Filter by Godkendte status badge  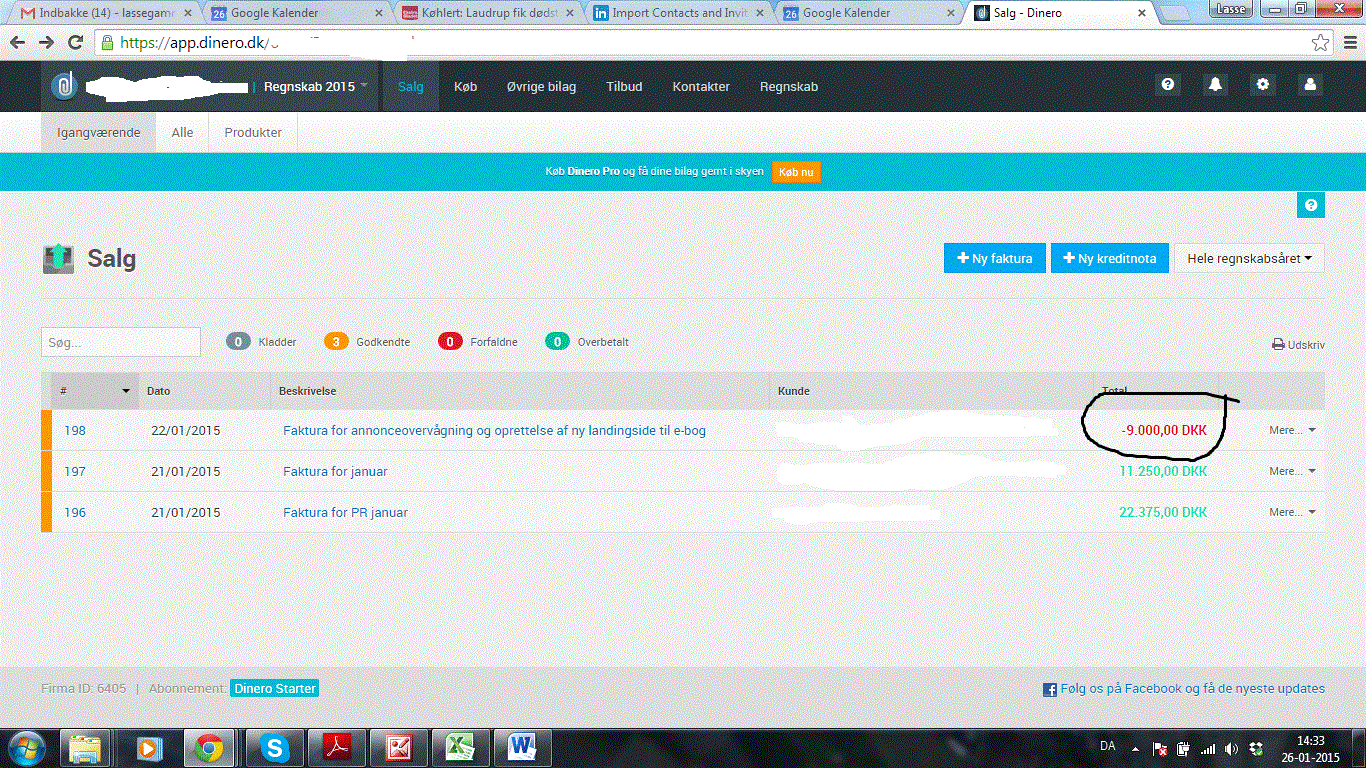coord(336,342)
